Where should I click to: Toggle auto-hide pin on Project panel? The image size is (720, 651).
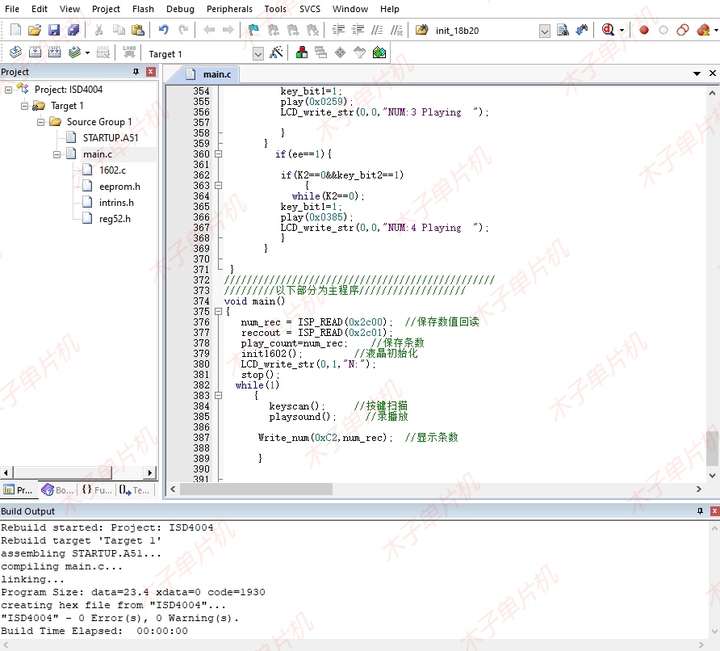(x=136, y=72)
